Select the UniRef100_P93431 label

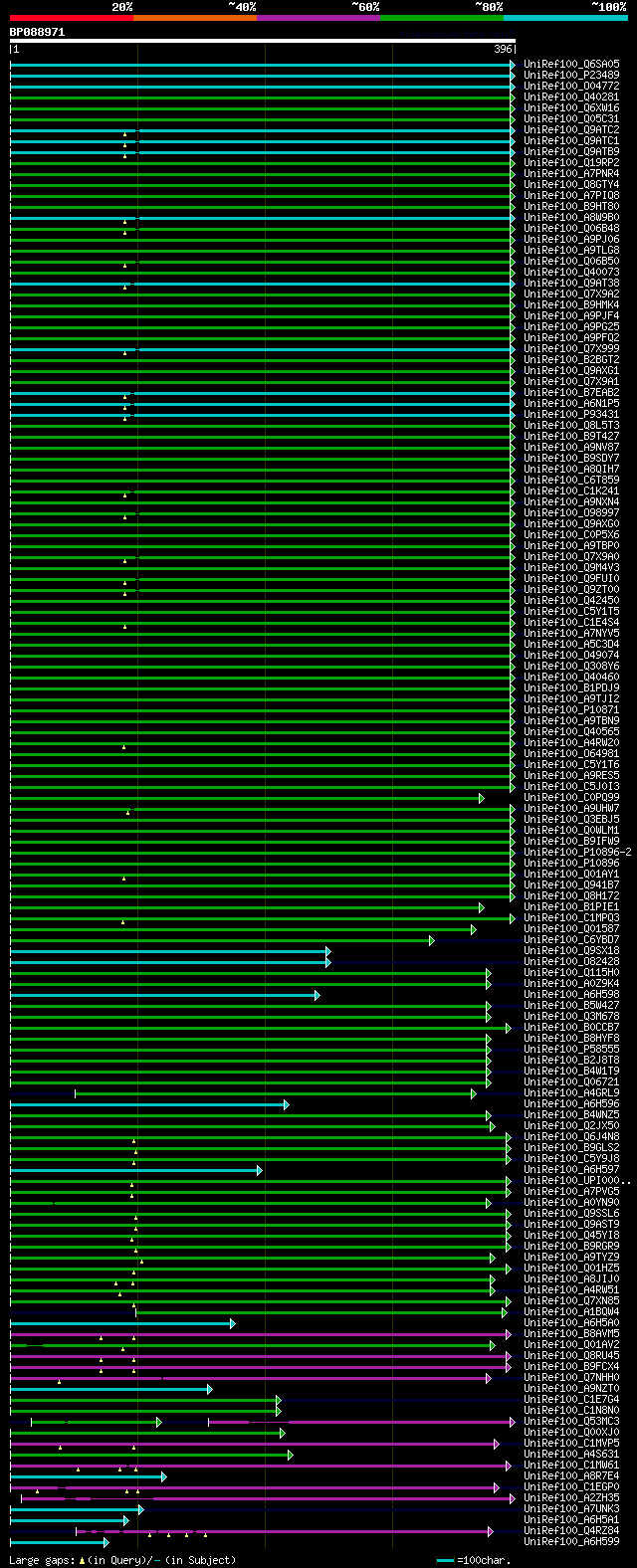(x=571, y=415)
